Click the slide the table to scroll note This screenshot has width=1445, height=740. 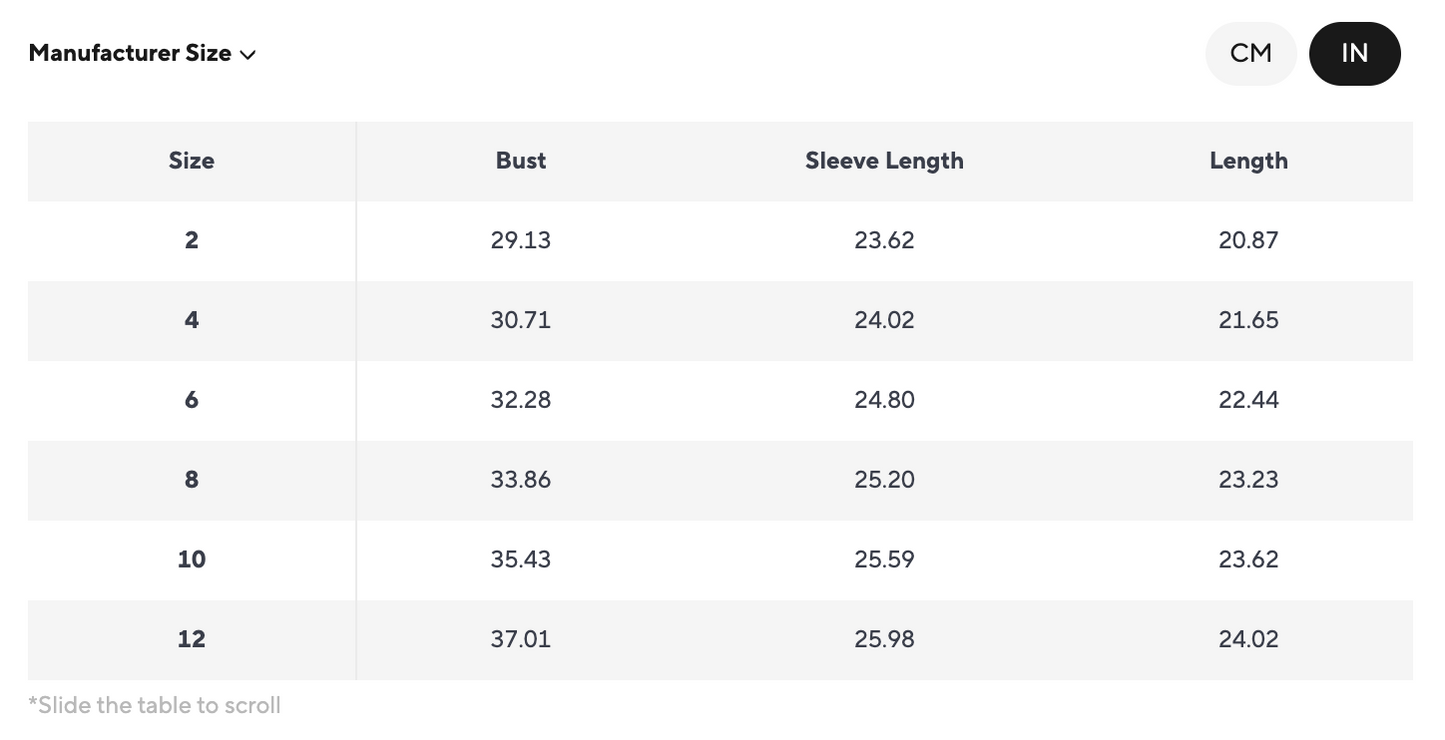tap(155, 705)
